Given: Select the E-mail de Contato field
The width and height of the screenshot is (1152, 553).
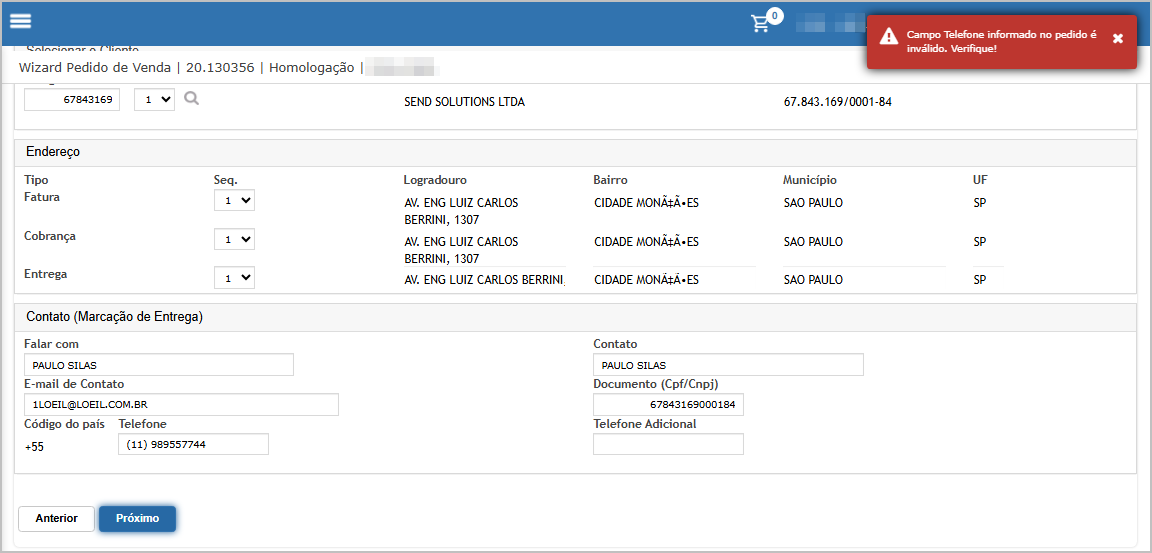Looking at the screenshot, I should pos(181,404).
